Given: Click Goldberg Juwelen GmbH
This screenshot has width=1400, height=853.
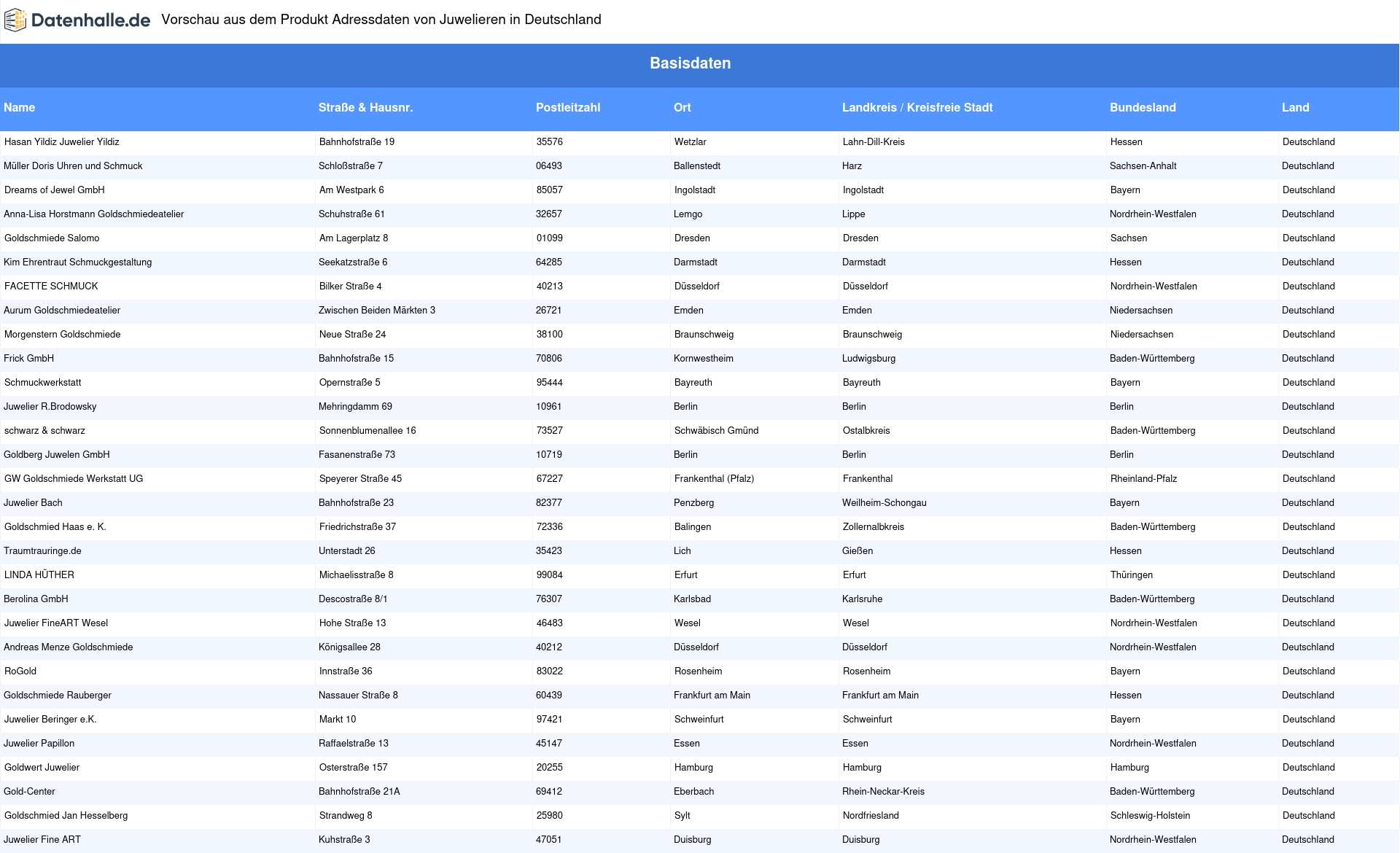Looking at the screenshot, I should (x=57, y=455).
